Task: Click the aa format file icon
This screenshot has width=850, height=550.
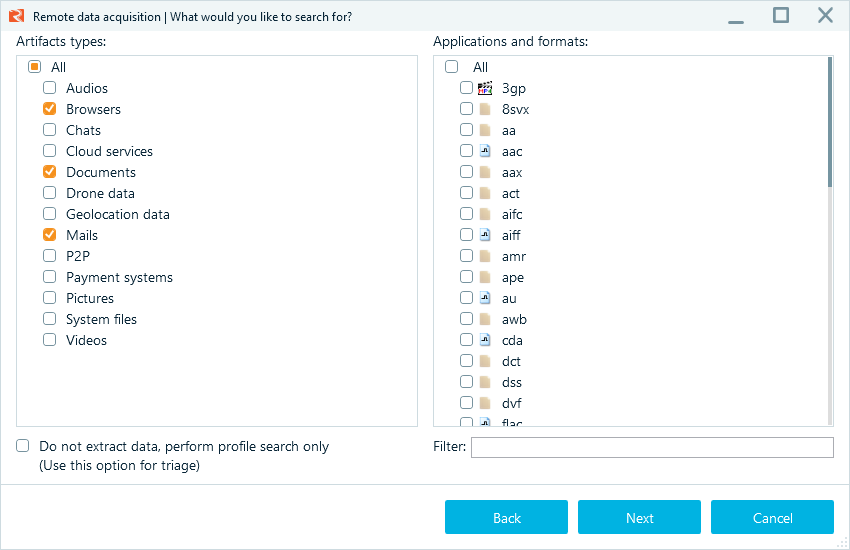Action: pyautogui.click(x=485, y=130)
